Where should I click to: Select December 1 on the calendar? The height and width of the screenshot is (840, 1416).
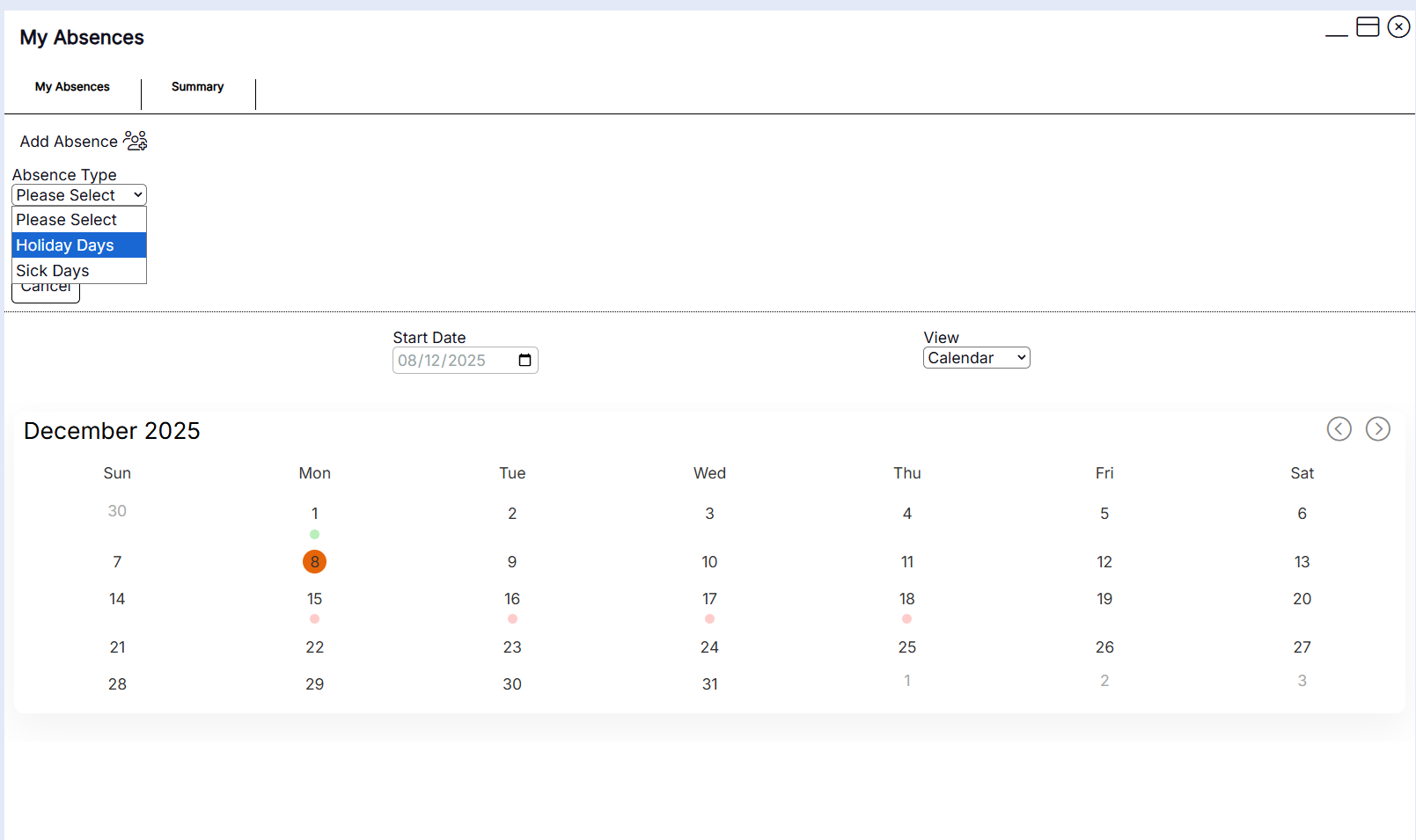click(x=314, y=514)
